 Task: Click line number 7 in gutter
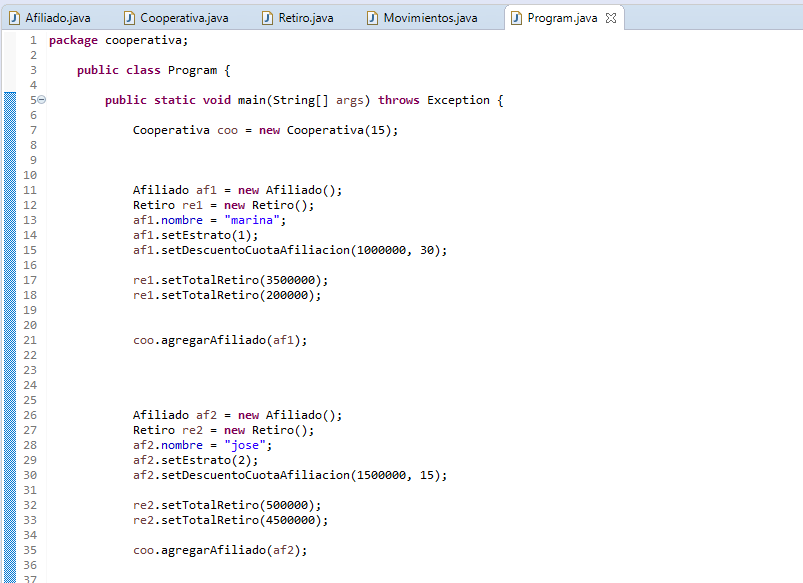[33, 130]
